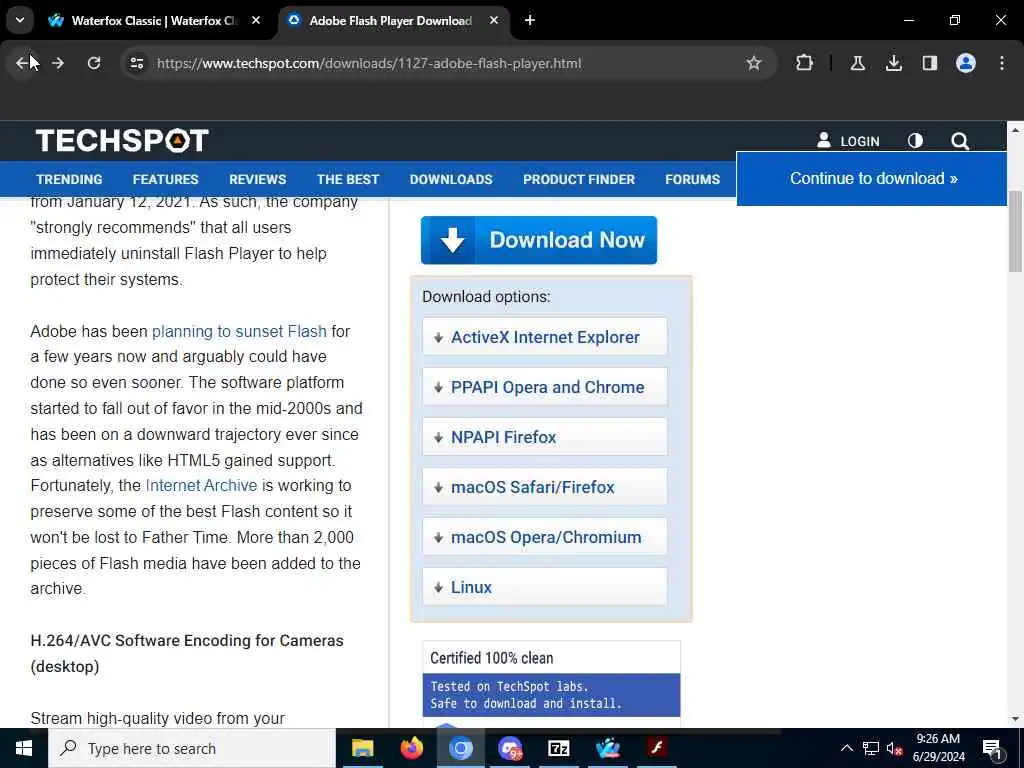This screenshot has height=768, width=1024.
Task: Choose the Linux download option
Action: point(545,586)
